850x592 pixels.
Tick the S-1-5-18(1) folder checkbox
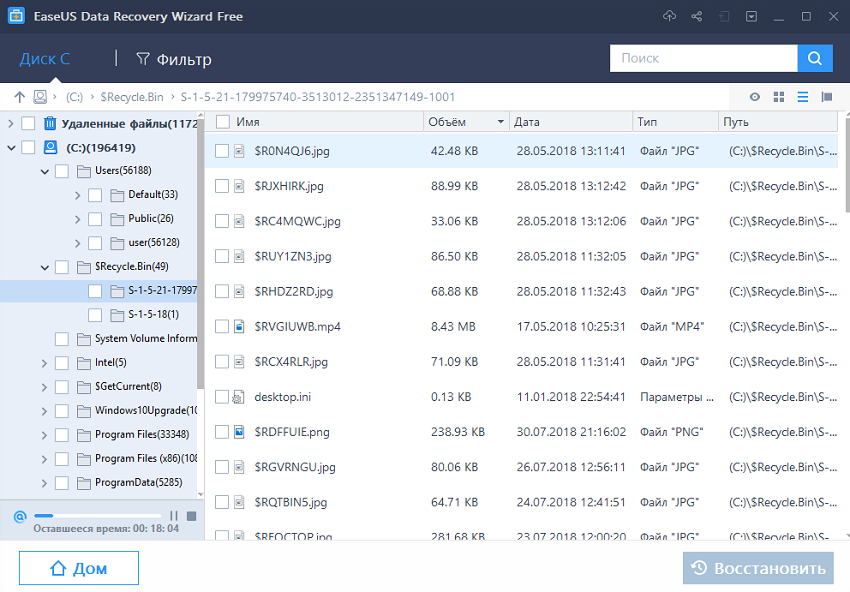pyautogui.click(x=95, y=314)
